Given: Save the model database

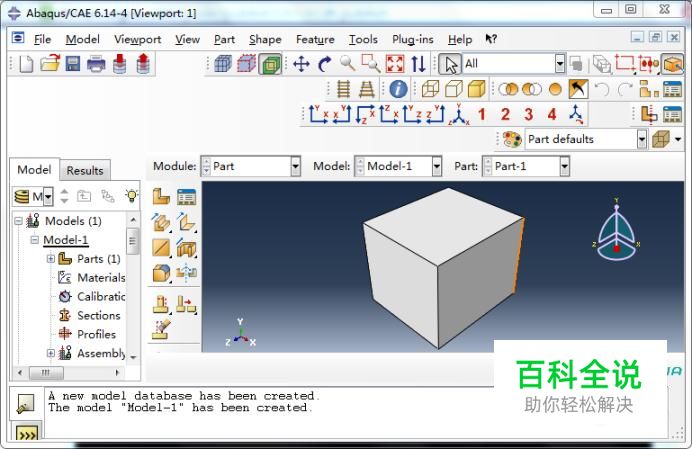Looking at the screenshot, I should point(73,64).
